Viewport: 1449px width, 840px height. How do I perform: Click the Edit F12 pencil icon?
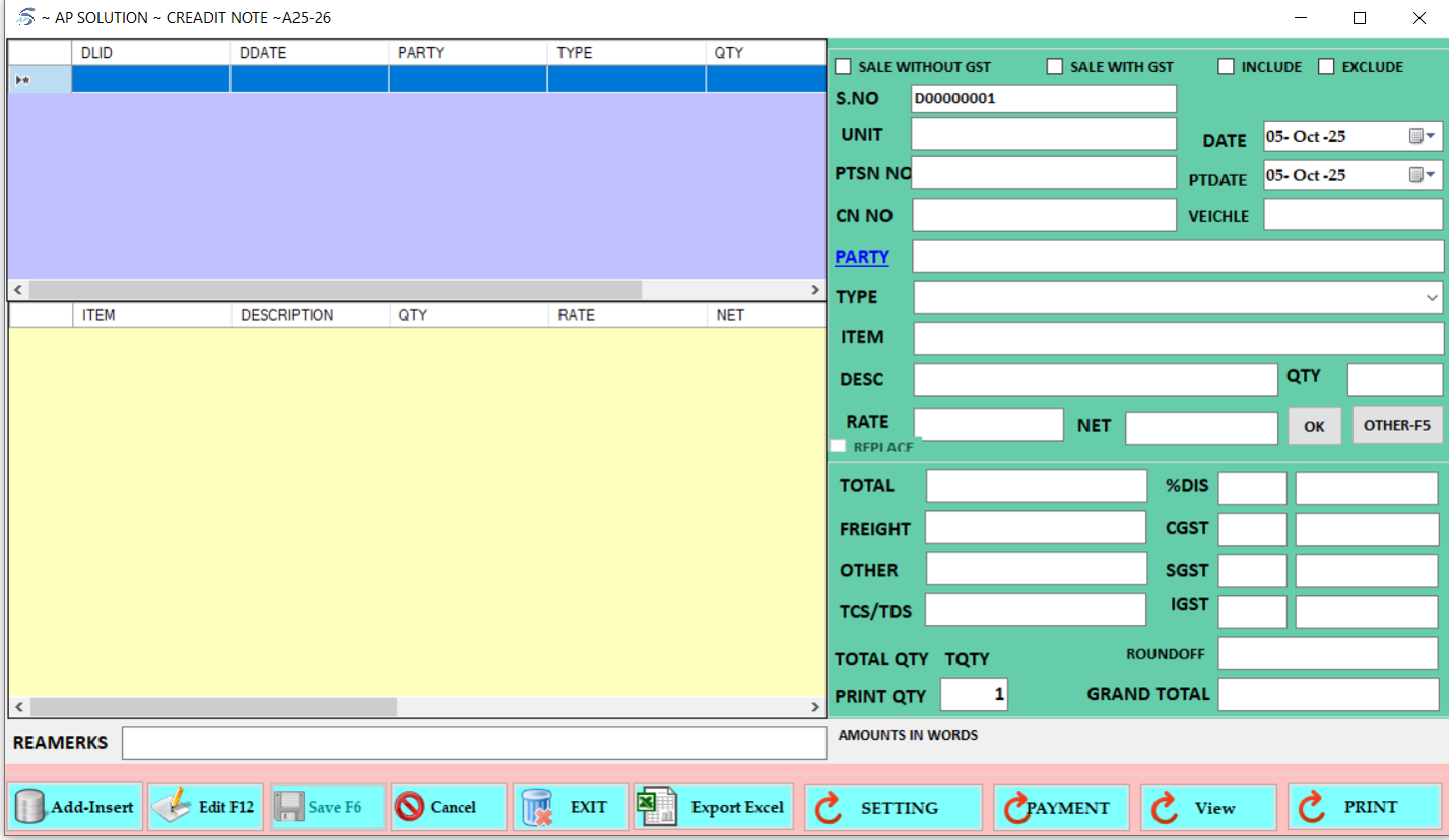(172, 806)
